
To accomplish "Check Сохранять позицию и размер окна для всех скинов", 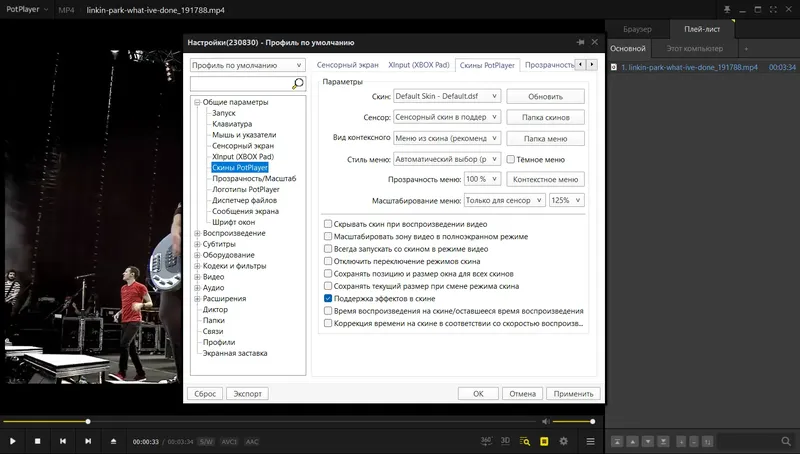I will point(328,273).
